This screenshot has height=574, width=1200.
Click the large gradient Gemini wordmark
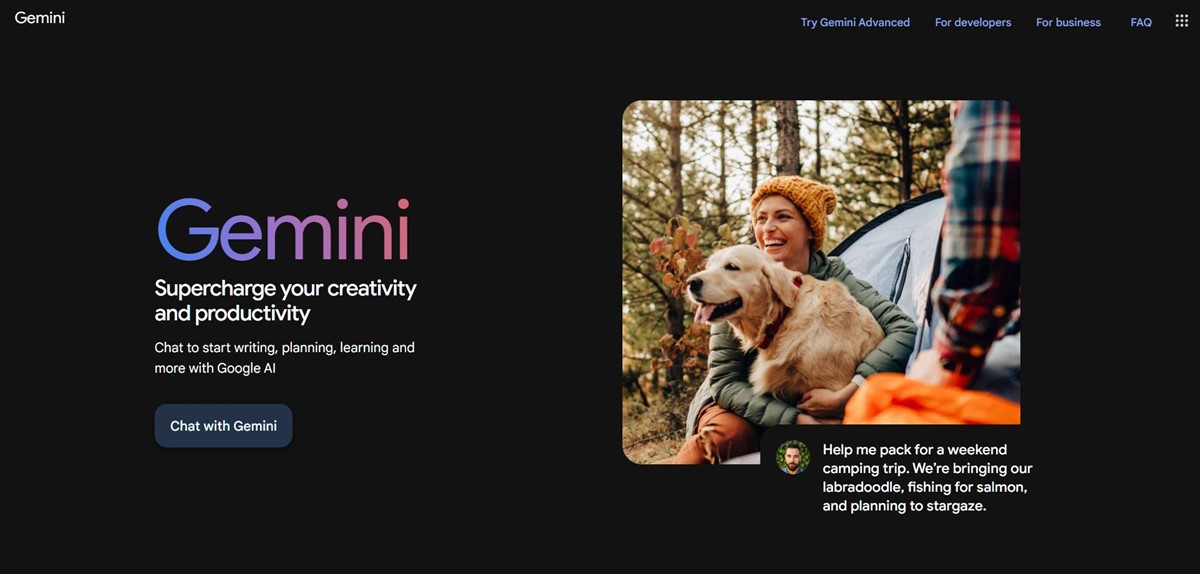pyautogui.click(x=284, y=231)
